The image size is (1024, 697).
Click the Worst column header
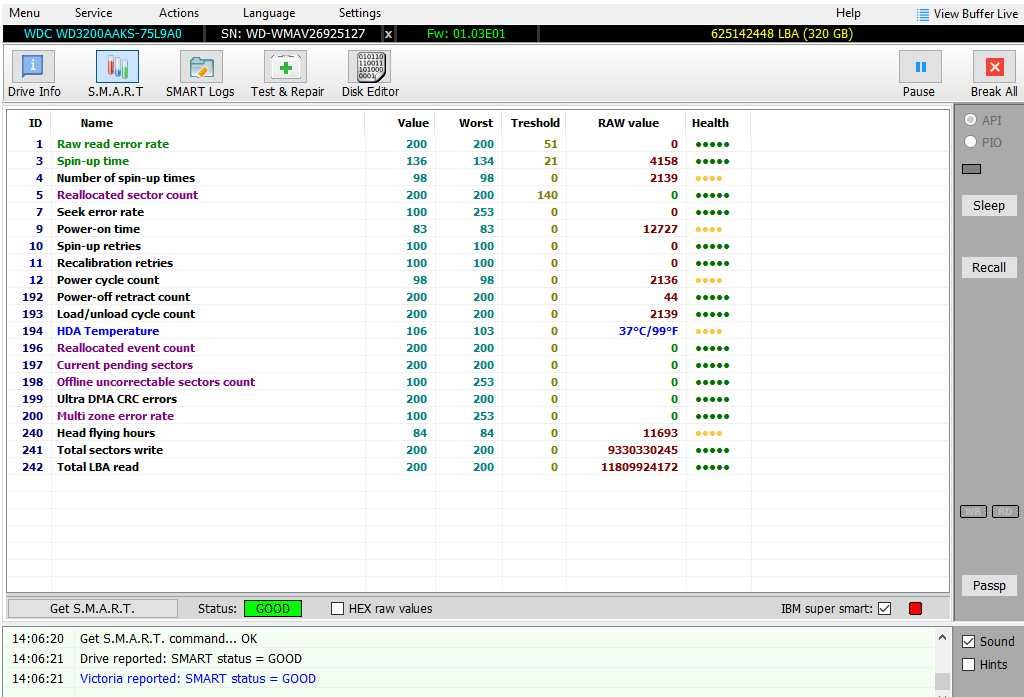(475, 123)
